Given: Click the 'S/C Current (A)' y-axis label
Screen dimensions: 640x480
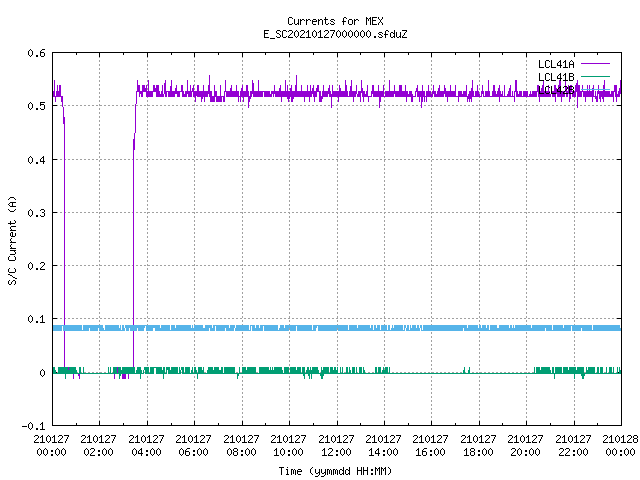Looking at the screenshot, I should click(x=12, y=240).
